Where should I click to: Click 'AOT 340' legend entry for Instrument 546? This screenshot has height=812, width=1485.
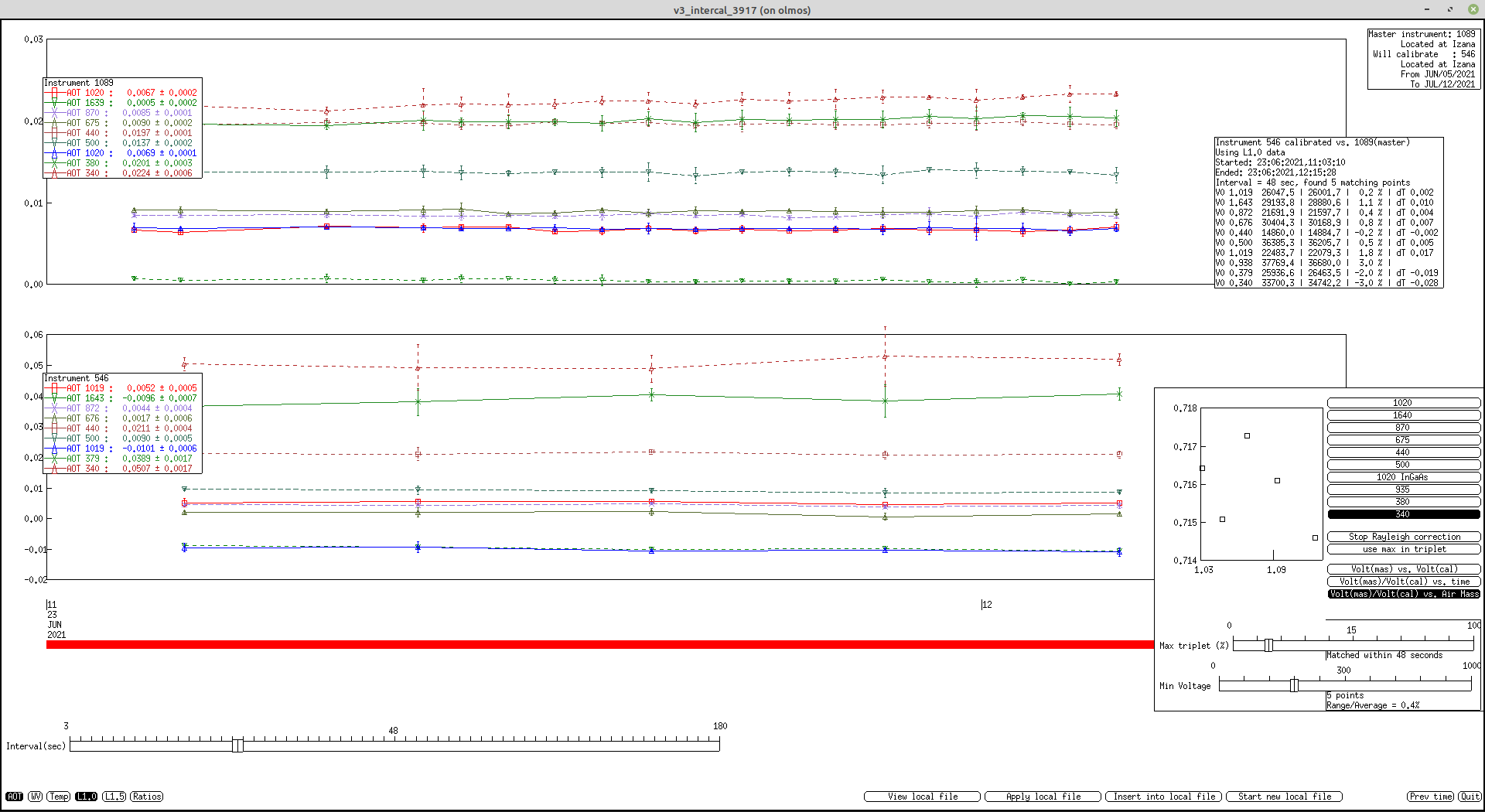pos(121,469)
